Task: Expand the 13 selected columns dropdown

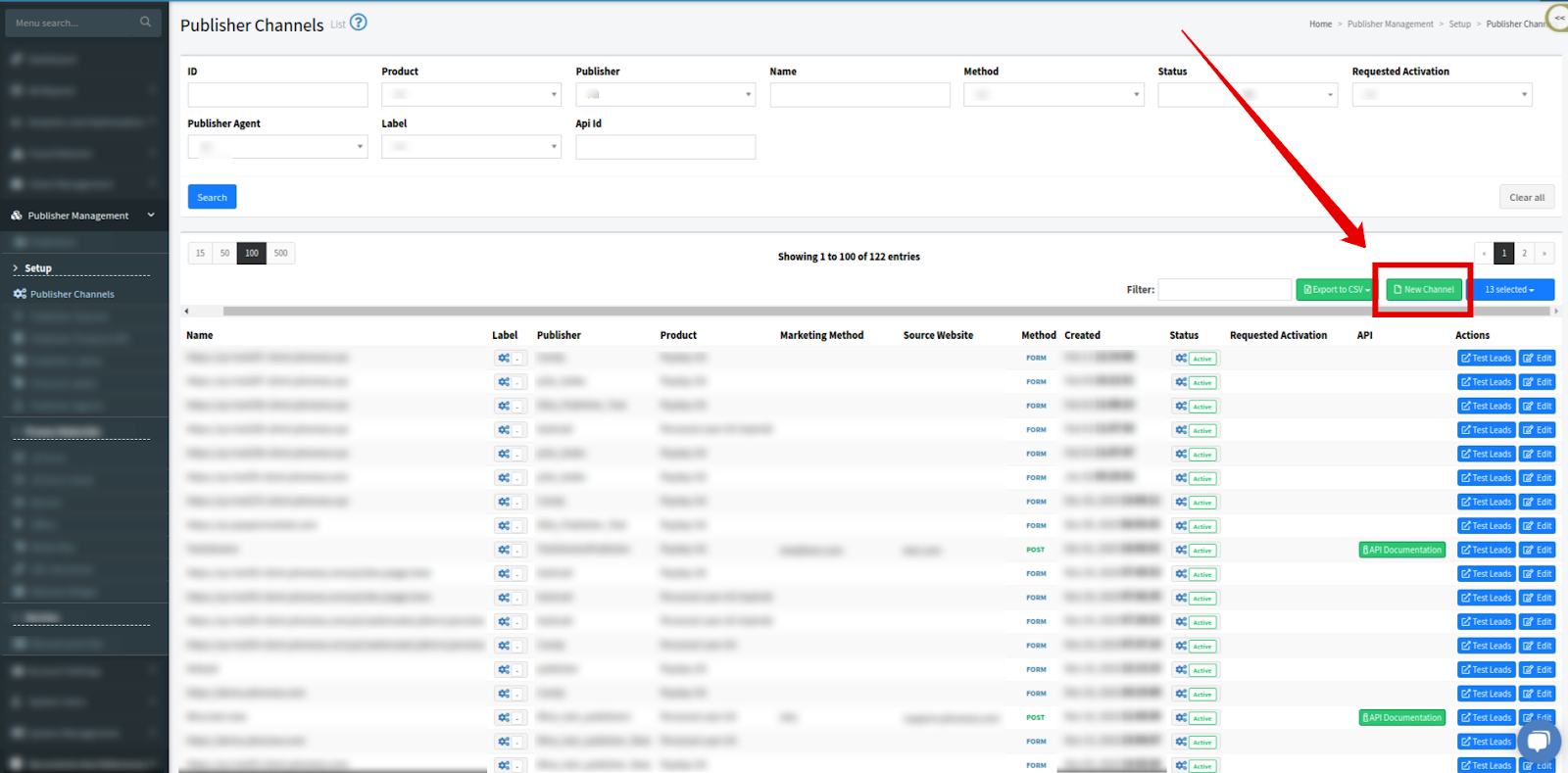Action: pos(1509,290)
